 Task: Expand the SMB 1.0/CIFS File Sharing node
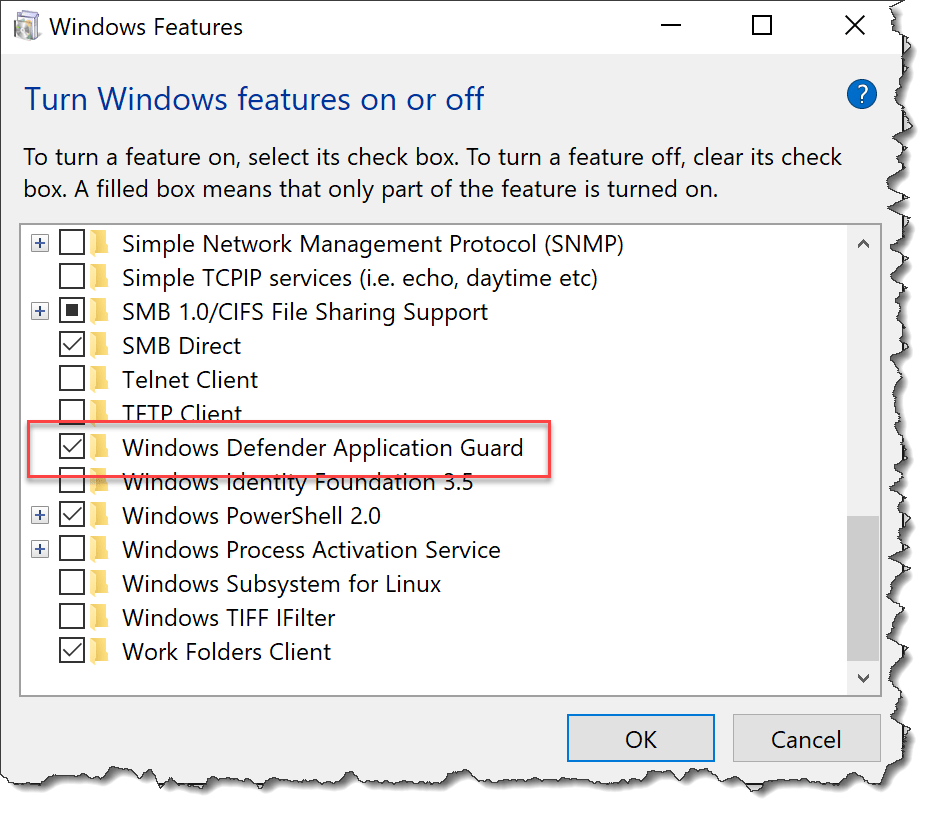coord(40,311)
